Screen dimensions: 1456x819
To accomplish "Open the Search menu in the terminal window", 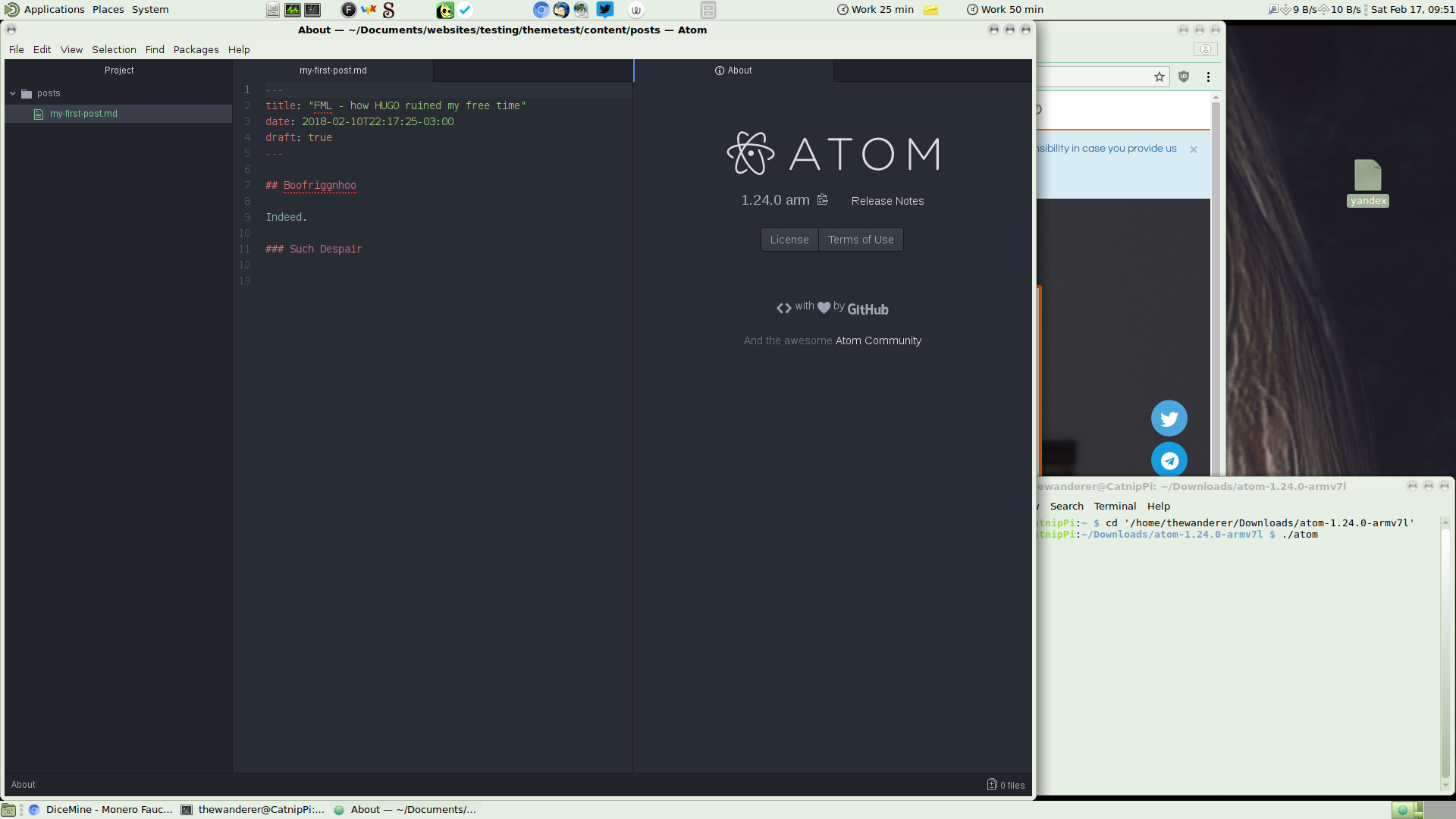I will [1067, 506].
